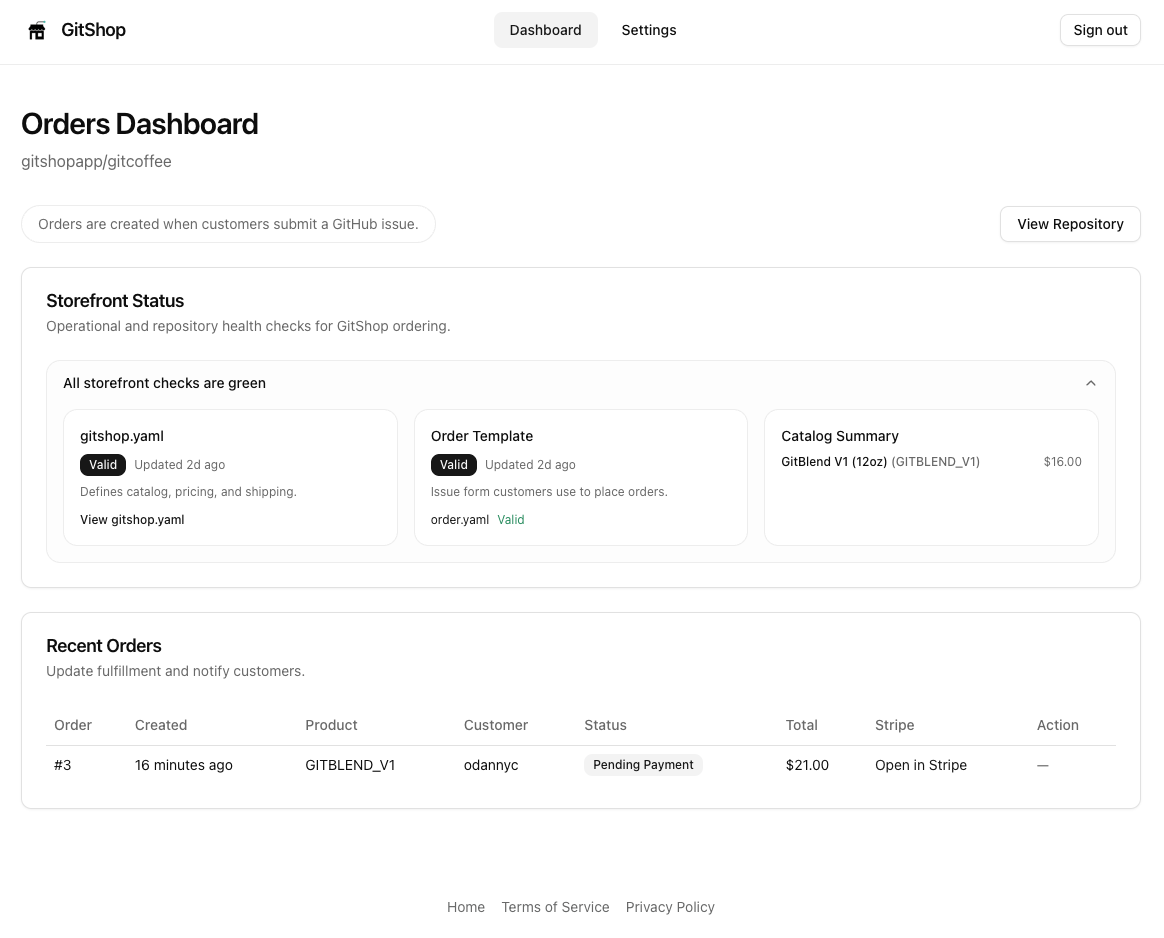The width and height of the screenshot is (1164, 938).
Task: Sign out of GitShop
Action: click(x=1100, y=30)
